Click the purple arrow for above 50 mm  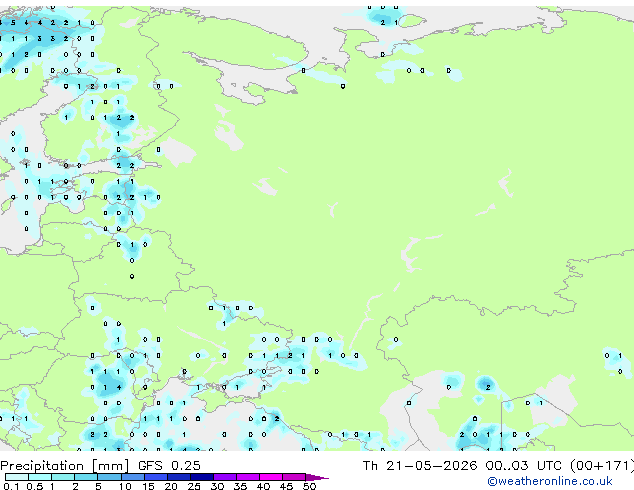[x=317, y=477]
